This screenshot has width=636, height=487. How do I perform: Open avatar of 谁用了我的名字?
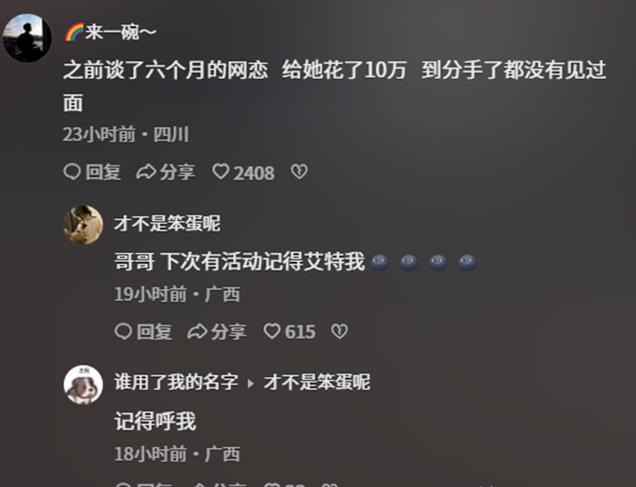click(x=84, y=384)
